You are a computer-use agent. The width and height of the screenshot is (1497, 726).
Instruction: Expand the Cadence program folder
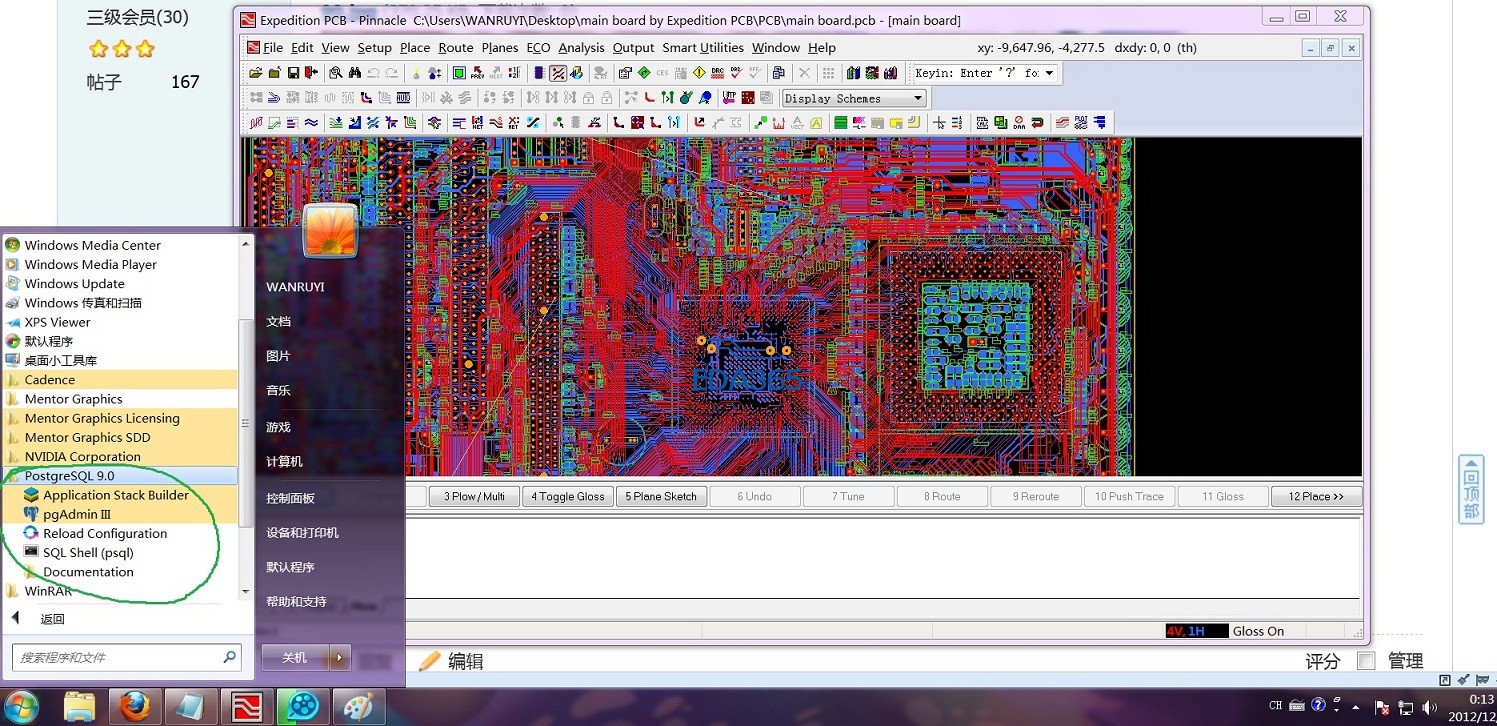tap(120, 380)
